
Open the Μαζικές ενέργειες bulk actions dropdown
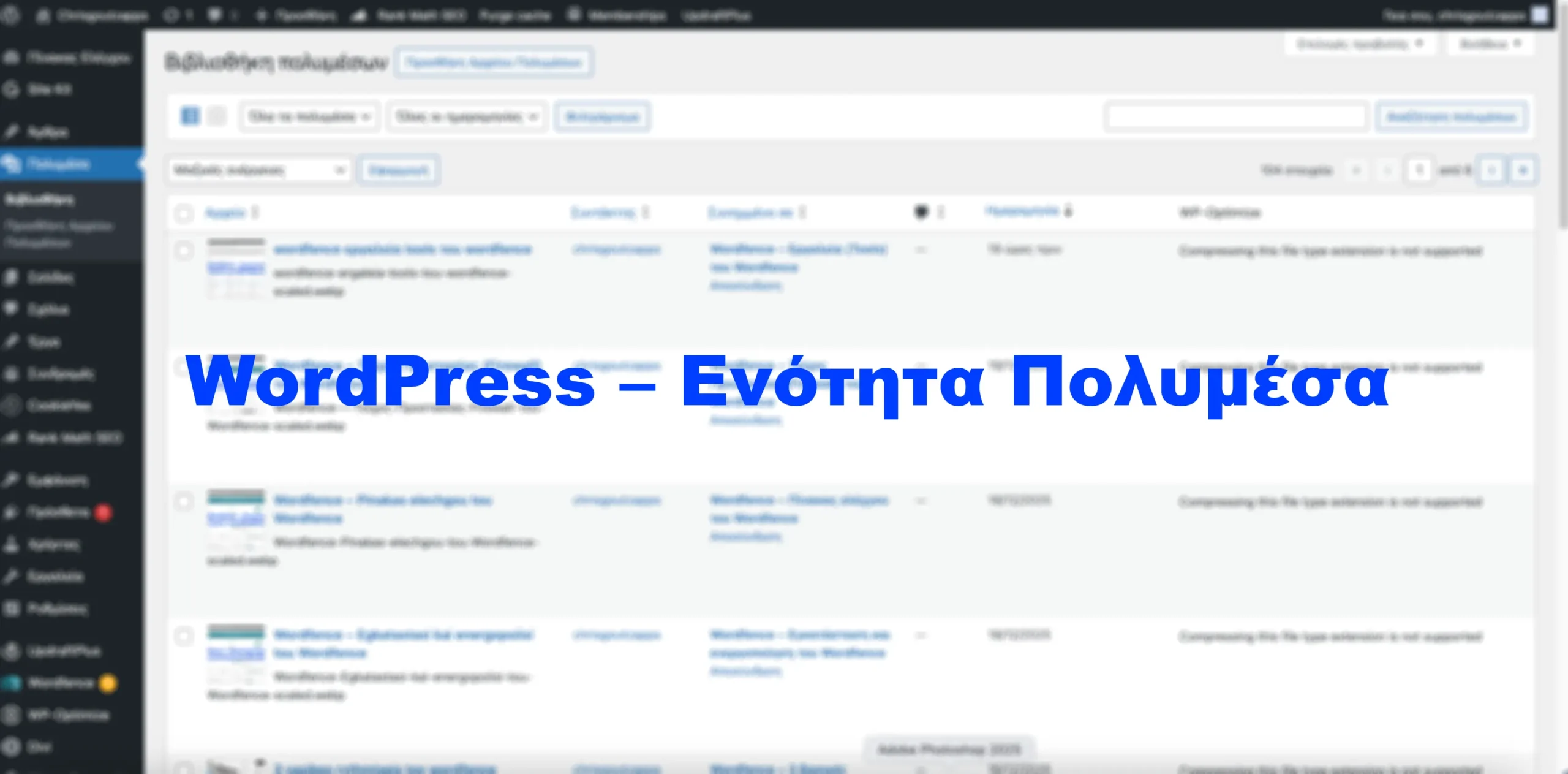click(259, 170)
